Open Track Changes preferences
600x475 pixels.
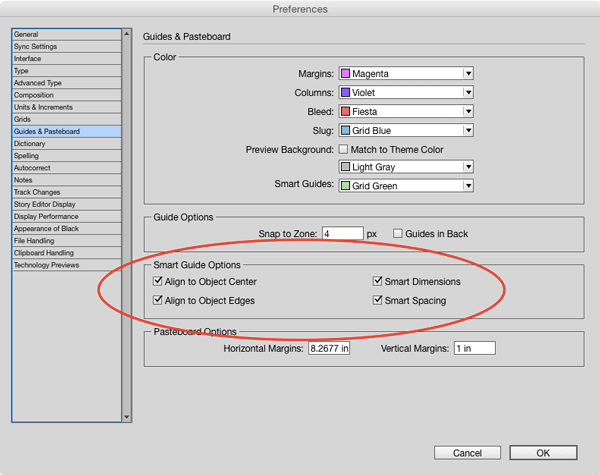click(x=67, y=192)
